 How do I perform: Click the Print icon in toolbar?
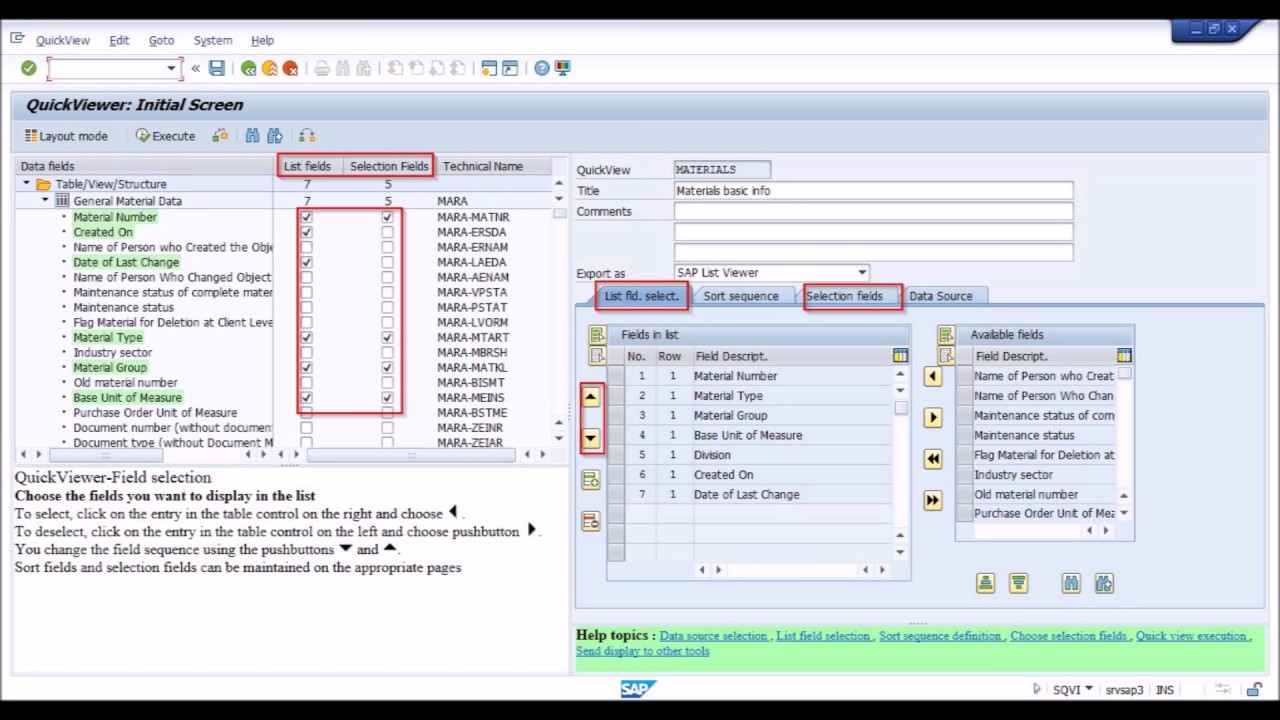coord(322,68)
